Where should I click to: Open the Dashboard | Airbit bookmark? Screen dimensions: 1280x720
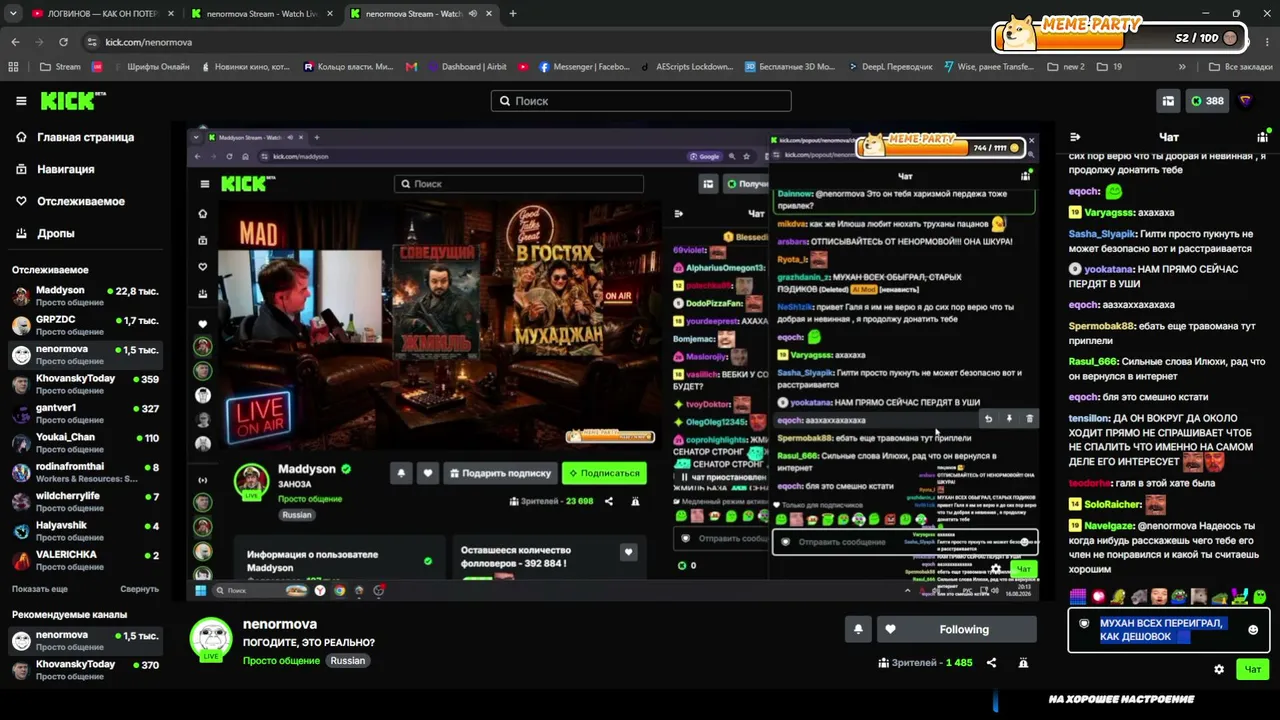[x=467, y=67]
